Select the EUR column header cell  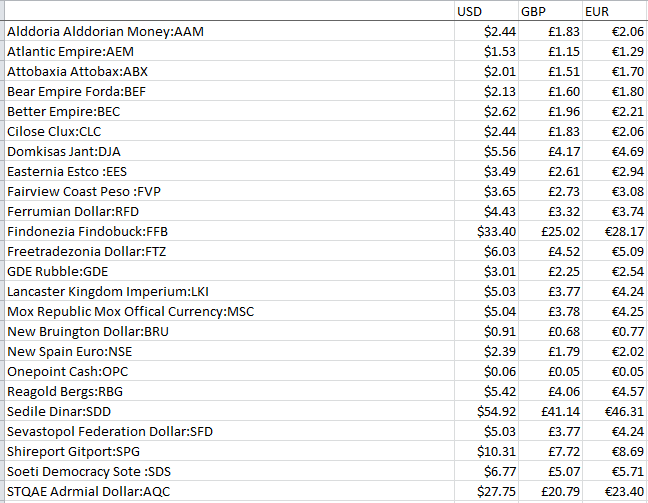pyautogui.click(x=615, y=11)
